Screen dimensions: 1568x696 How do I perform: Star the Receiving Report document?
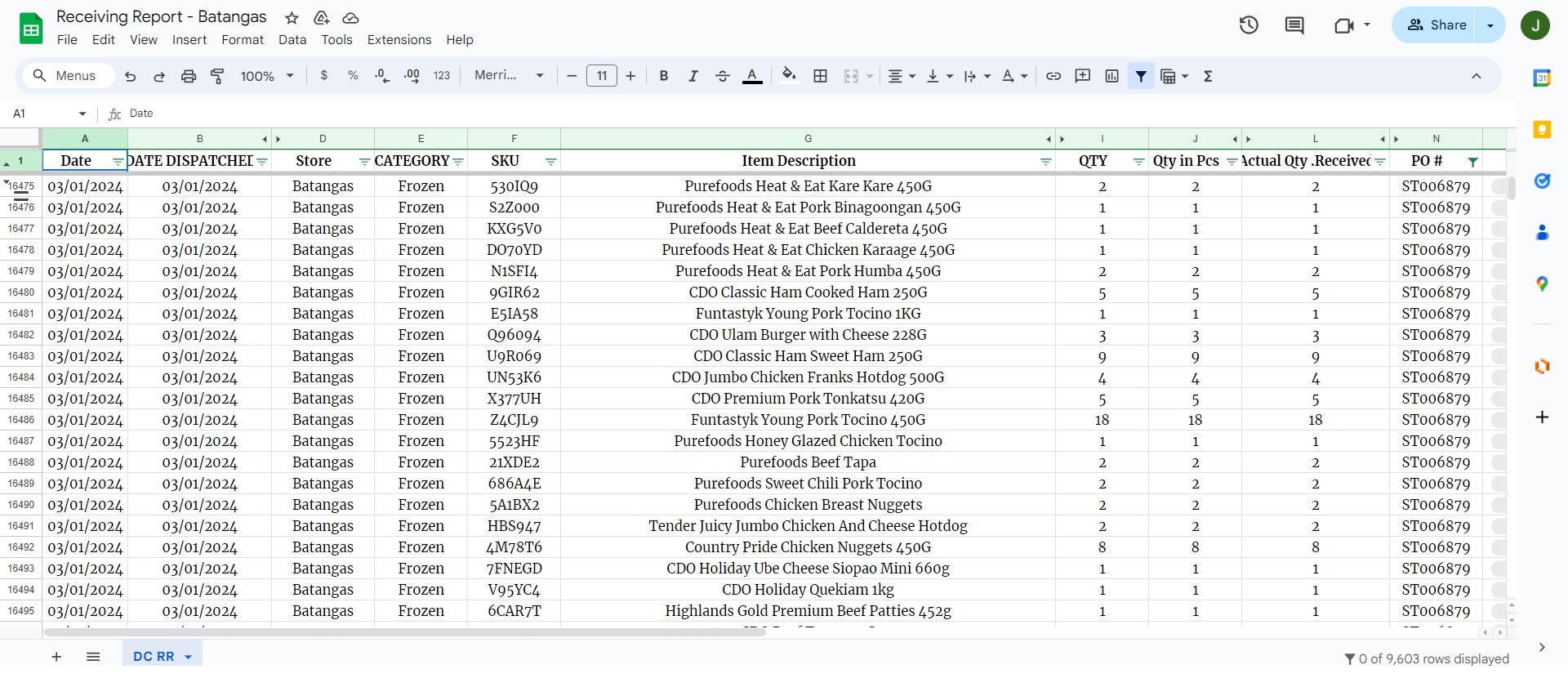(292, 18)
